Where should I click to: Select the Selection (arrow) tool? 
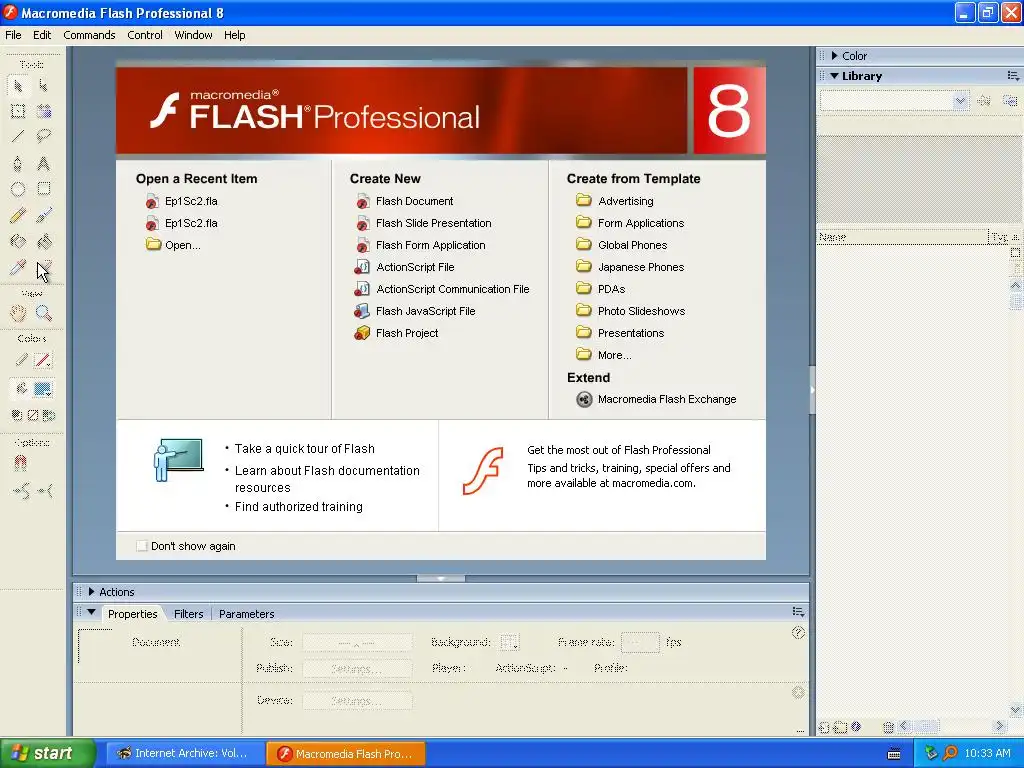[x=18, y=86]
